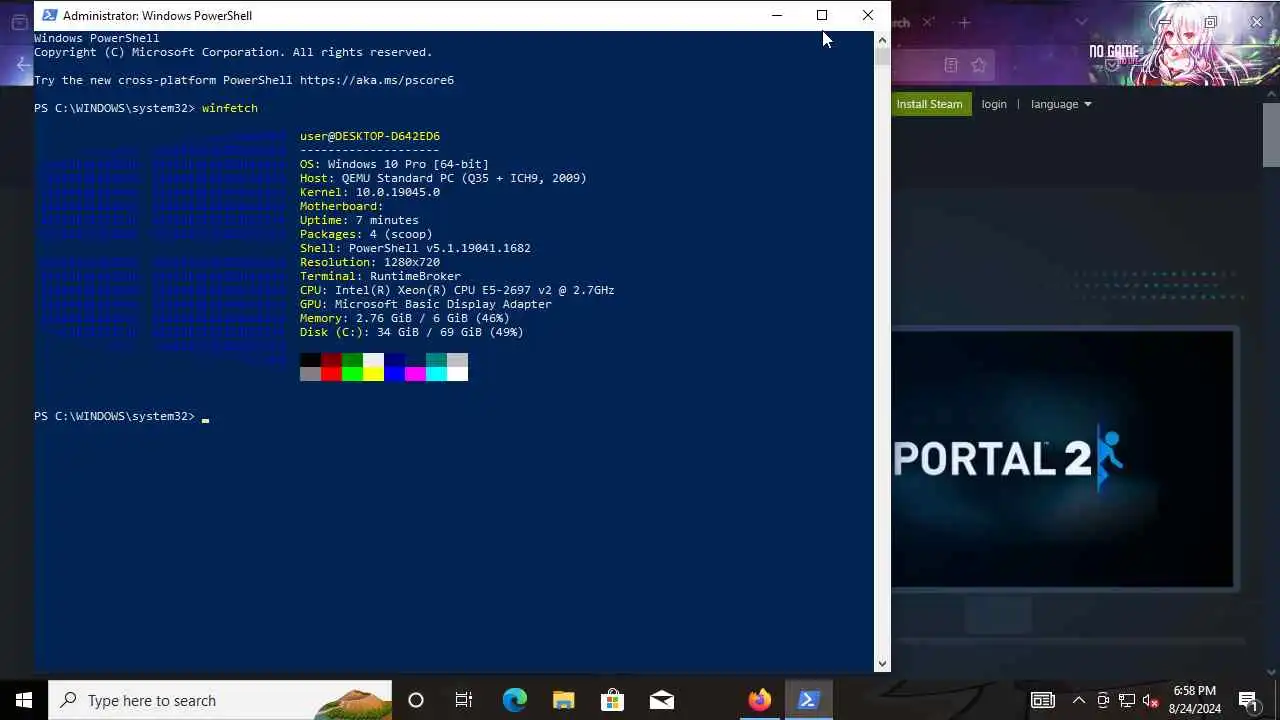This screenshot has height=720, width=1280.
Task: Click the GPU: Microsoft Basic Display line
Action: coord(426,304)
